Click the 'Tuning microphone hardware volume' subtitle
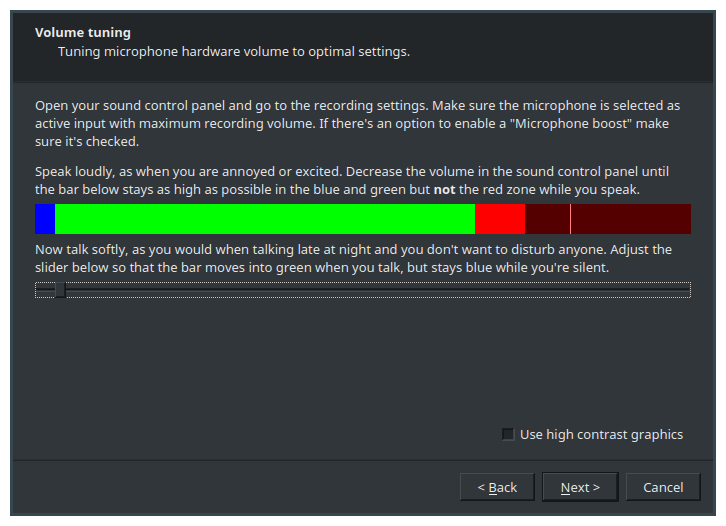Screen dimensions: 726x526 click(234, 51)
